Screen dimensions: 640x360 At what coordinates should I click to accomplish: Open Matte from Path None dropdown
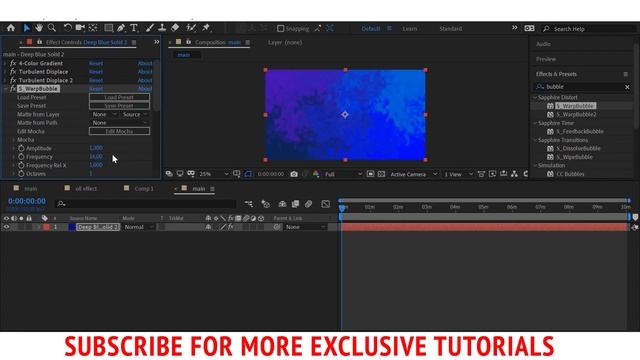click(x=119, y=123)
